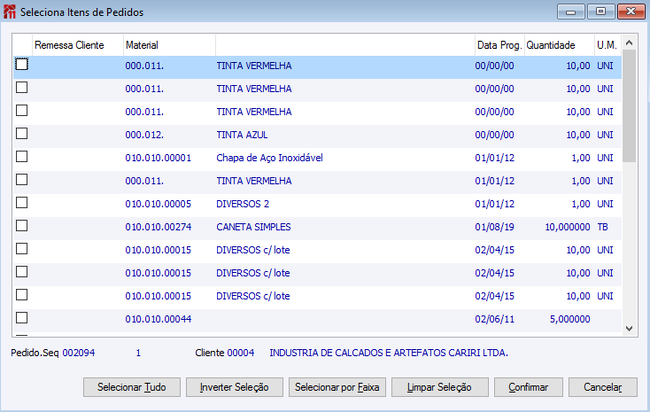Click the unit 'TB' cell
The height and width of the screenshot is (412, 650).
(x=603, y=227)
